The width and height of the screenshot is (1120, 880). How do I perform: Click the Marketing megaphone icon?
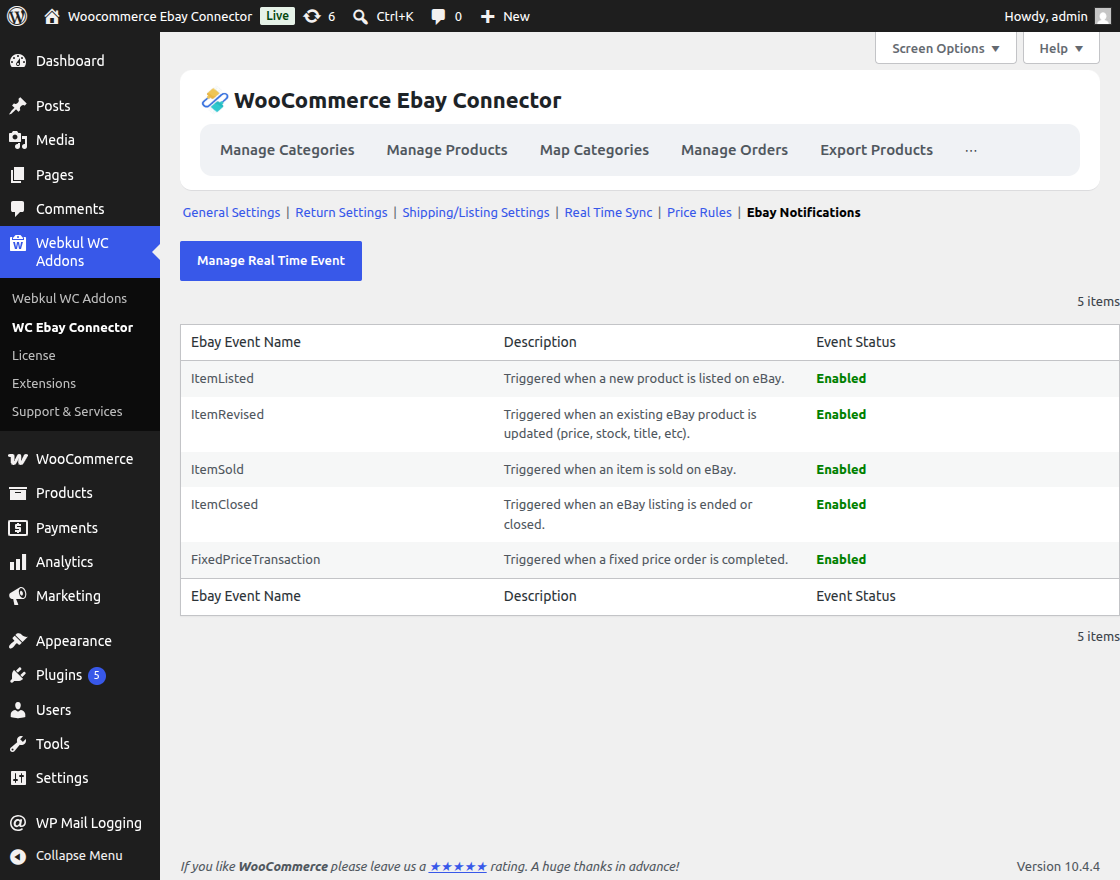(x=18, y=596)
